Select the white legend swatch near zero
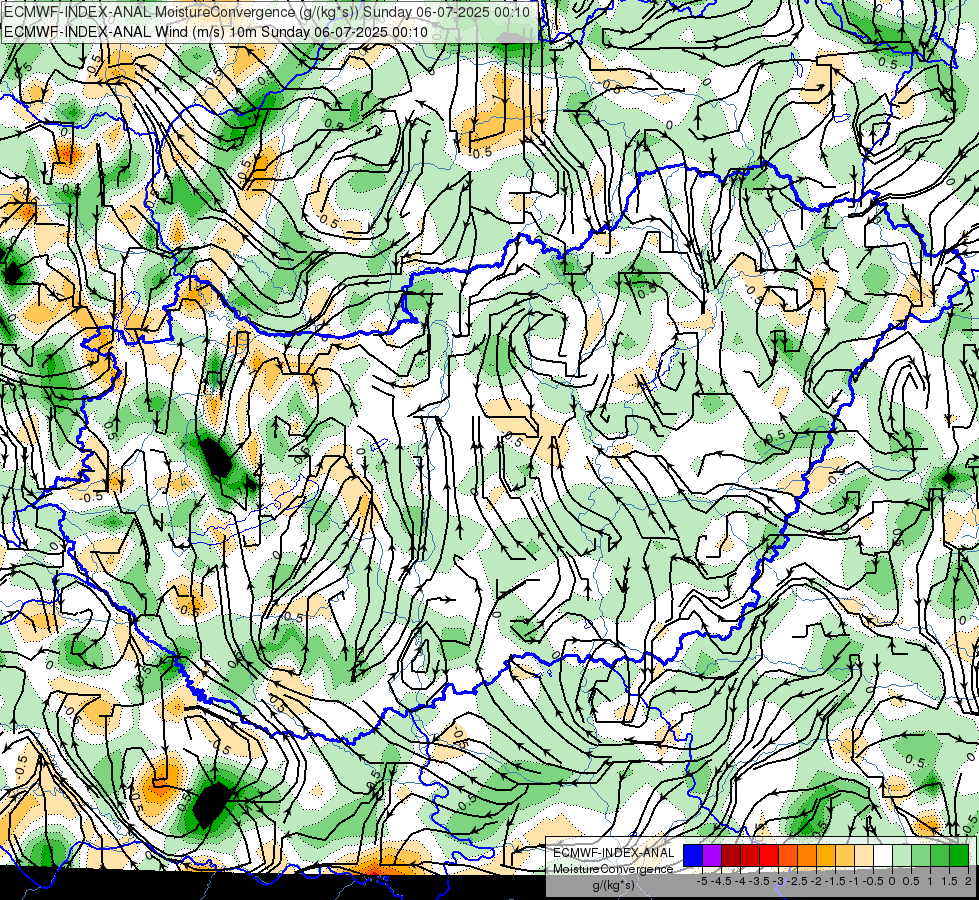 pyautogui.click(x=883, y=855)
